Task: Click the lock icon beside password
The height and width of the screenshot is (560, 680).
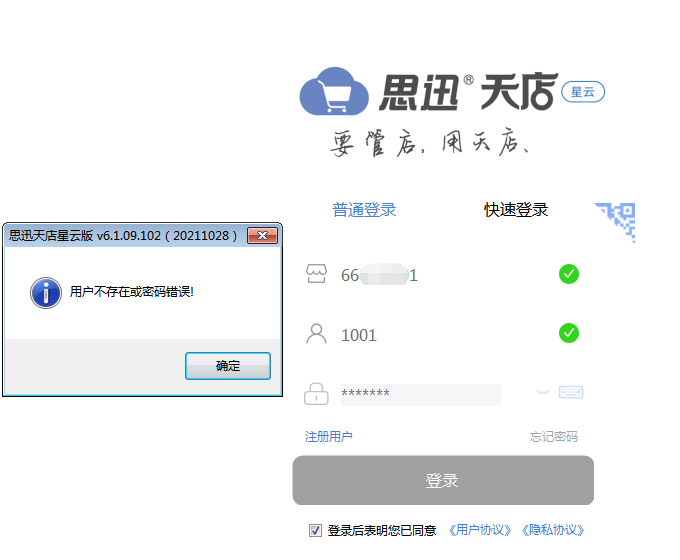Action: pyautogui.click(x=316, y=393)
